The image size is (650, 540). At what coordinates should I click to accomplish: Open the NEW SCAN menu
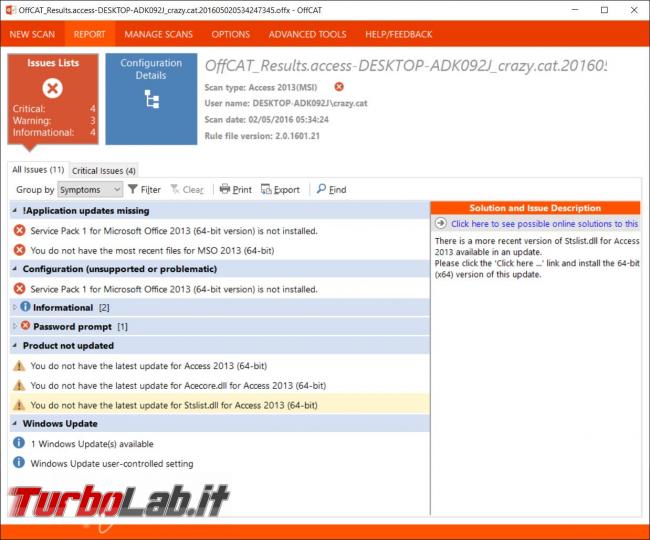click(32, 34)
